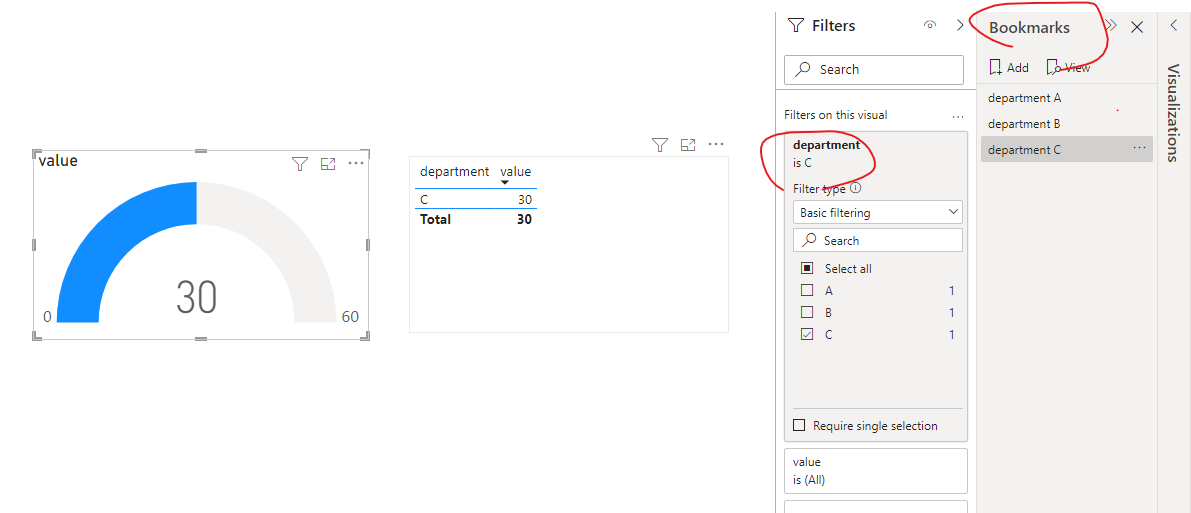Click the gauge title 'value'
Viewport: 1191px width, 513px height.
pos(58,160)
